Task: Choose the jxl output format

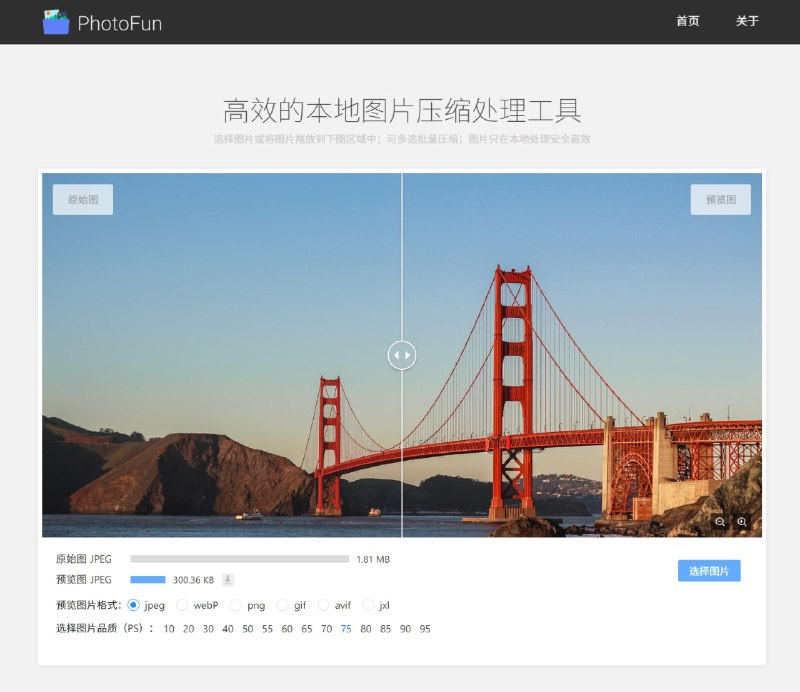Action: coord(366,604)
